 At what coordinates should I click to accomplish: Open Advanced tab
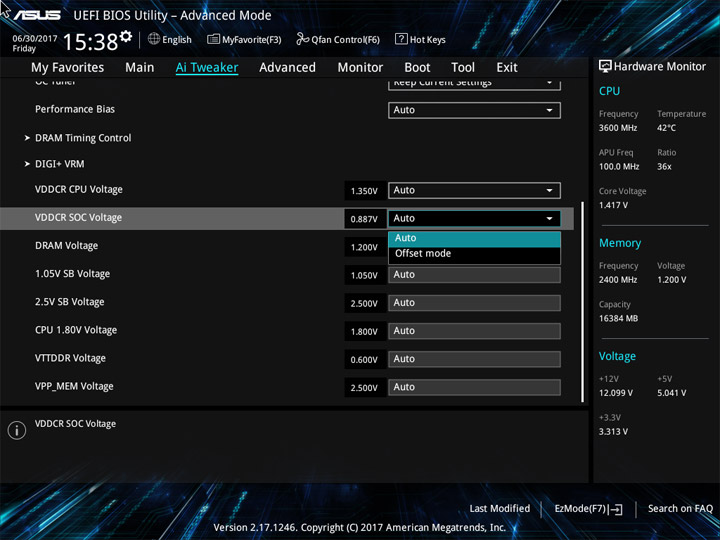[x=287, y=68]
